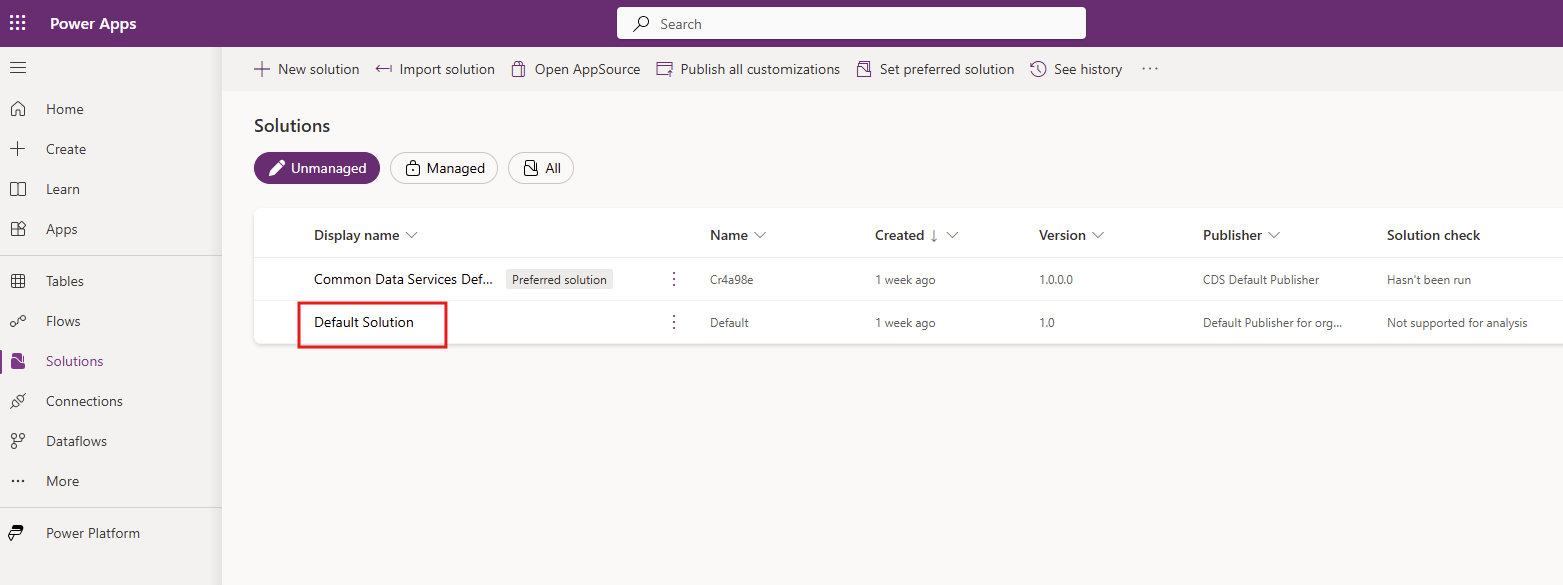Open more actions for Common Data Services row
The image size is (1563, 585).
click(x=674, y=279)
